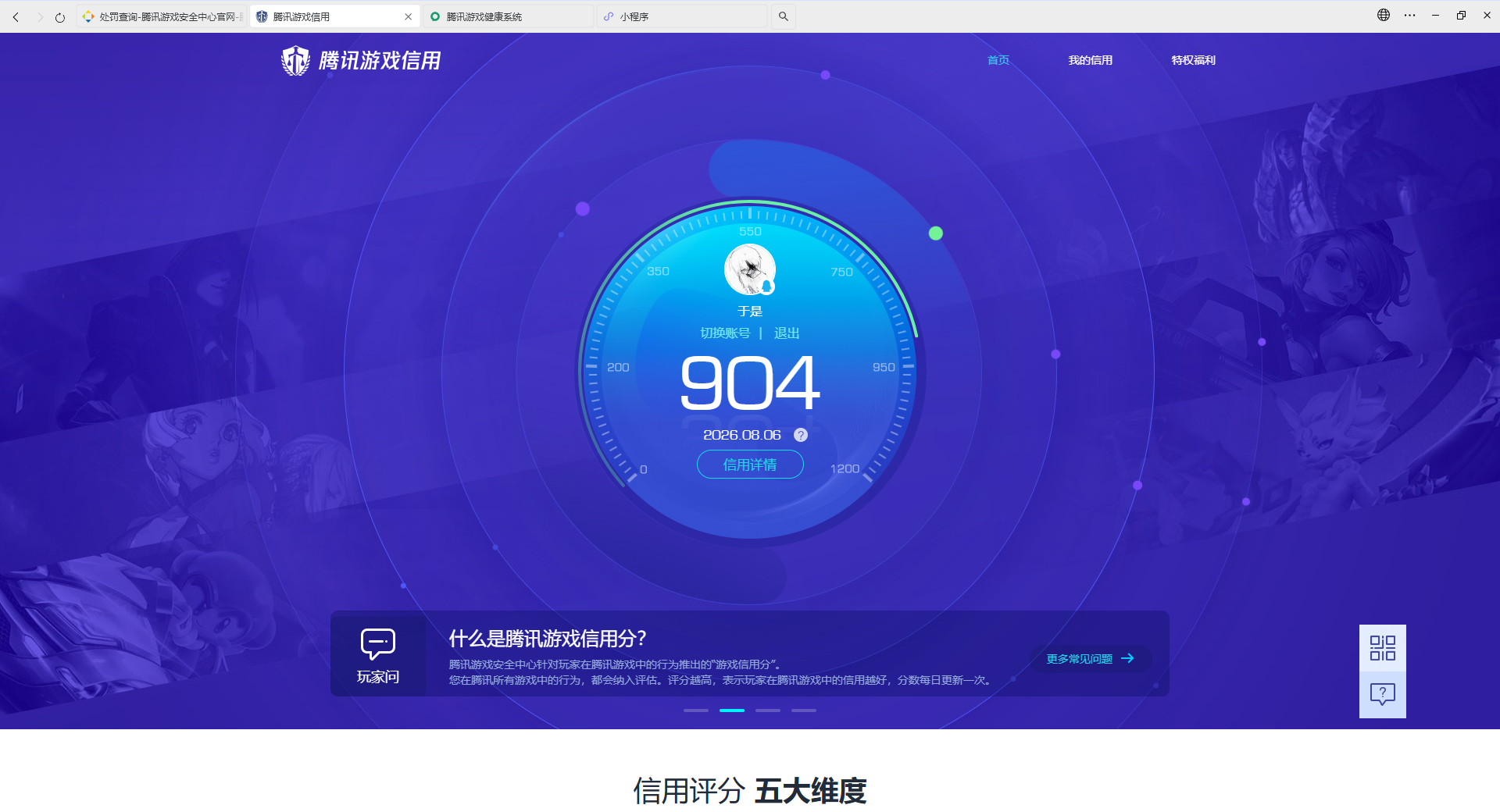This screenshot has height=812, width=1500.
Task: Click the 信用详情 button
Action: click(x=750, y=465)
